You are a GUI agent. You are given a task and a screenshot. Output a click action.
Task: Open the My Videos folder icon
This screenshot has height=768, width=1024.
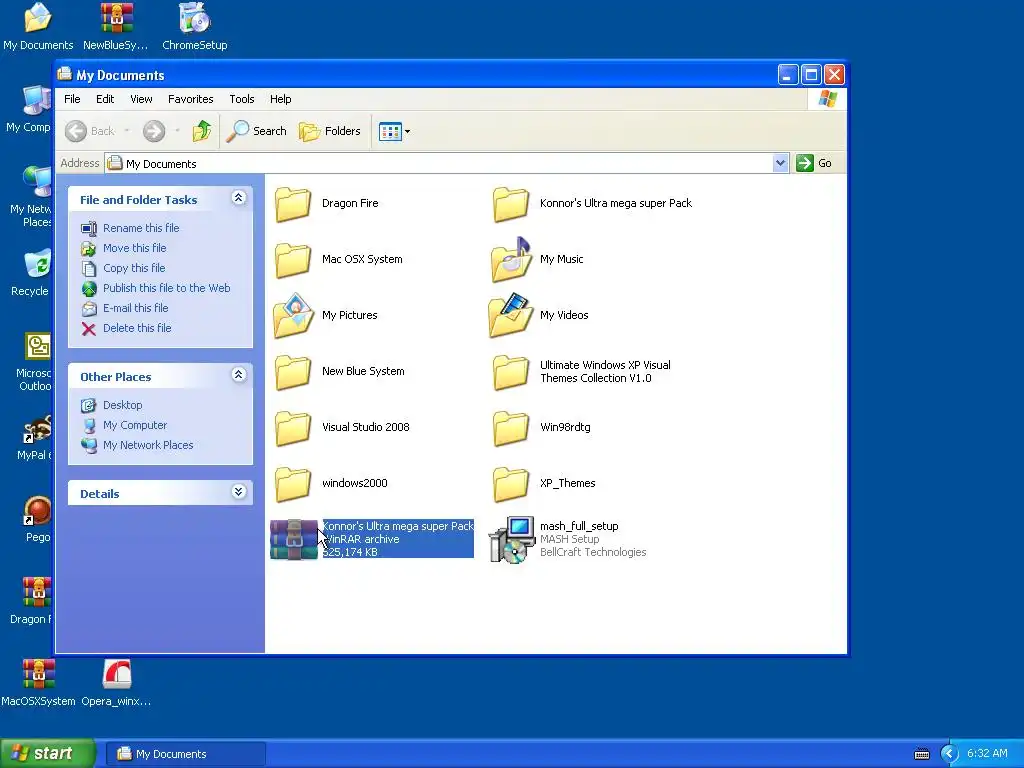coord(511,315)
